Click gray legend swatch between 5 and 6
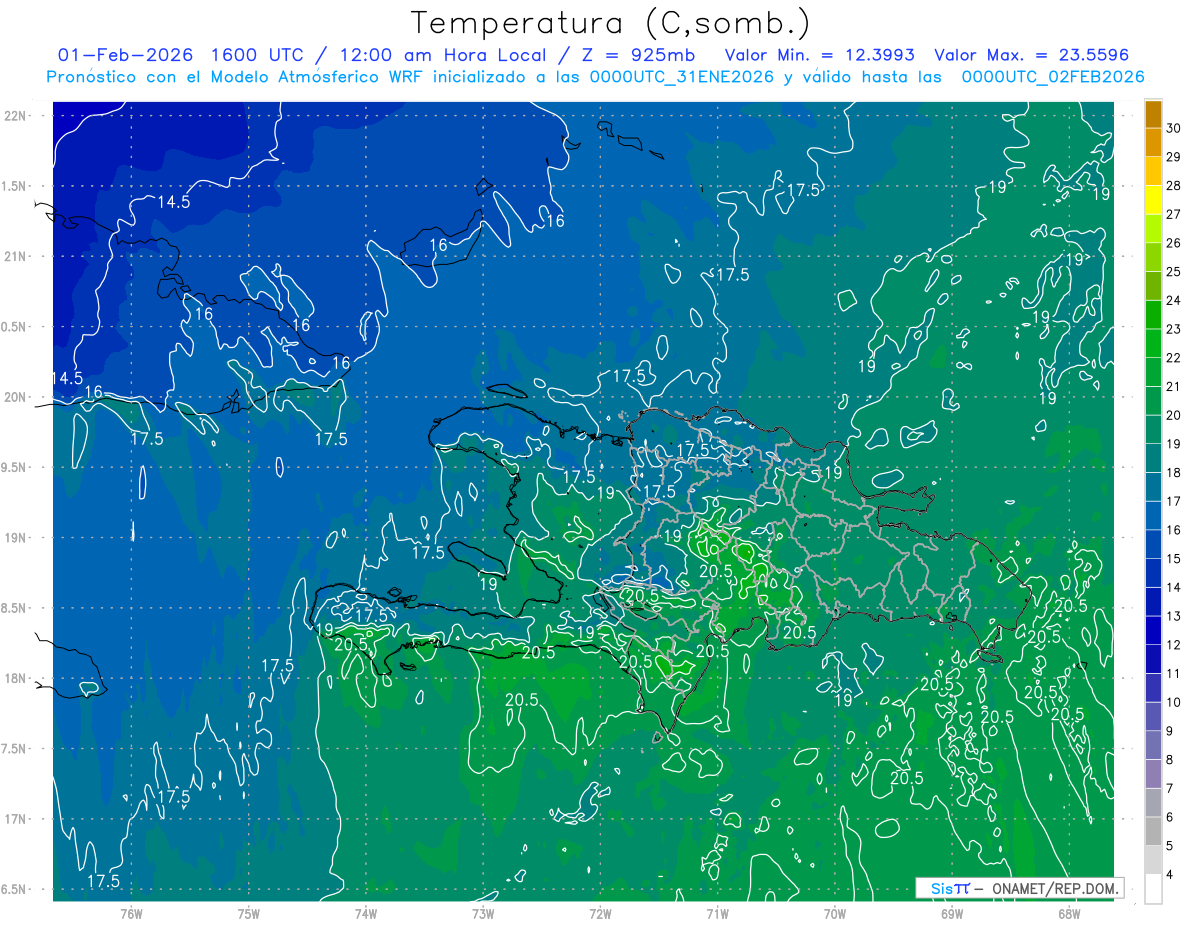Image resolution: width=1200 pixels, height=927 pixels. coord(1153,831)
